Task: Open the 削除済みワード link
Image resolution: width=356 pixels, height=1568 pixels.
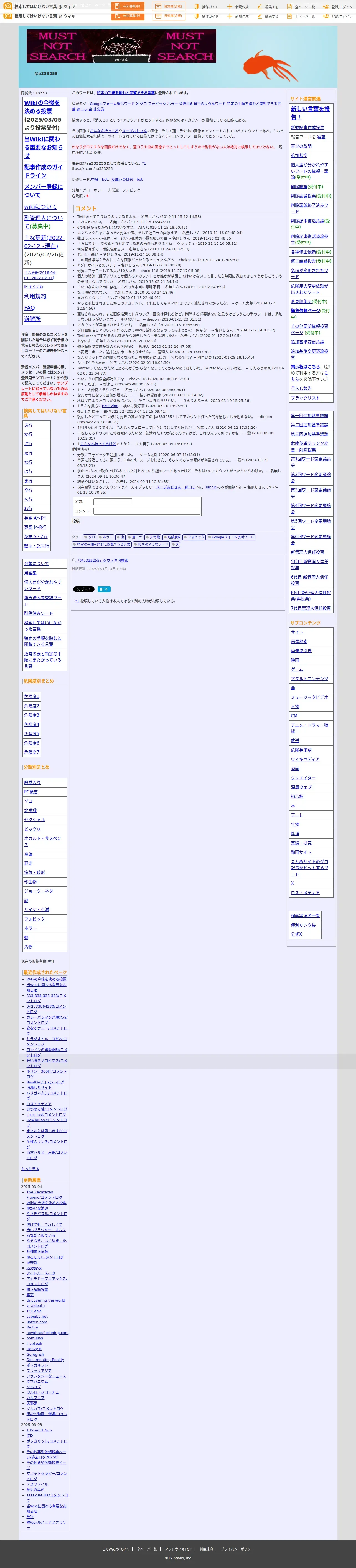Action: pyautogui.click(x=38, y=614)
